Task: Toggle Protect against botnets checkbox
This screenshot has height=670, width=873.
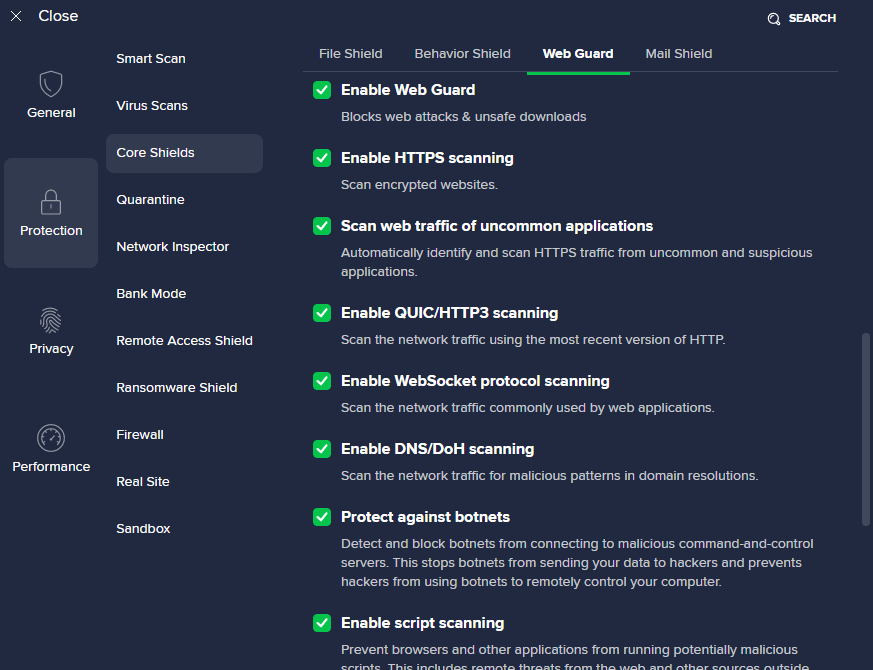Action: pos(322,517)
